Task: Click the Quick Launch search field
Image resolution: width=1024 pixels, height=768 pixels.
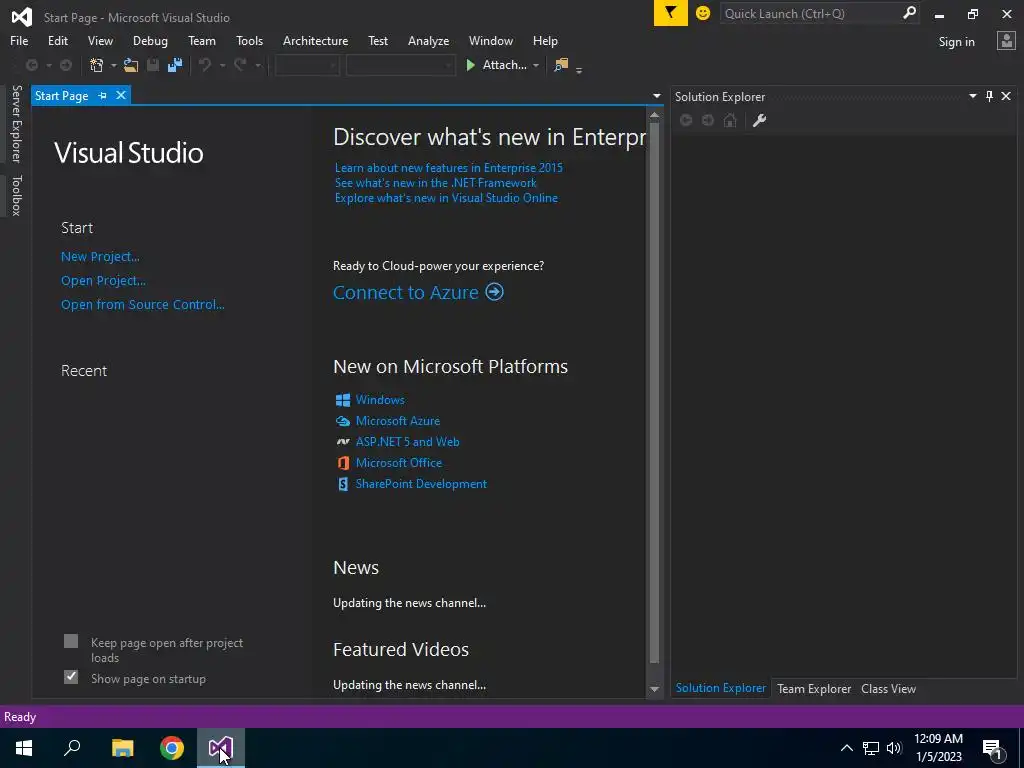Action: [810, 13]
